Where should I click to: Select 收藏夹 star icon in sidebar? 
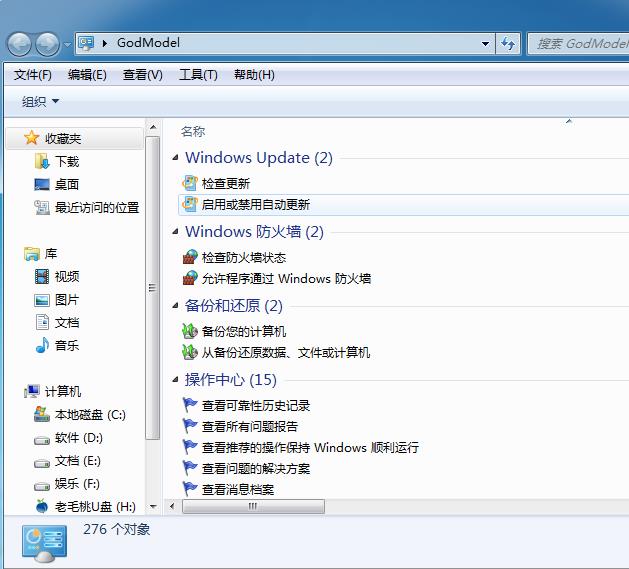coord(31,138)
